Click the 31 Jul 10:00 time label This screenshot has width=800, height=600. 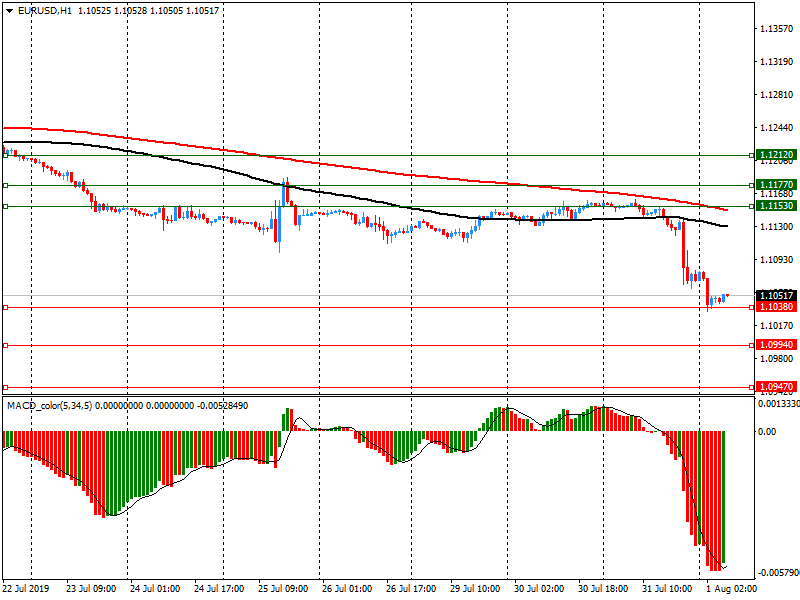(x=667, y=589)
